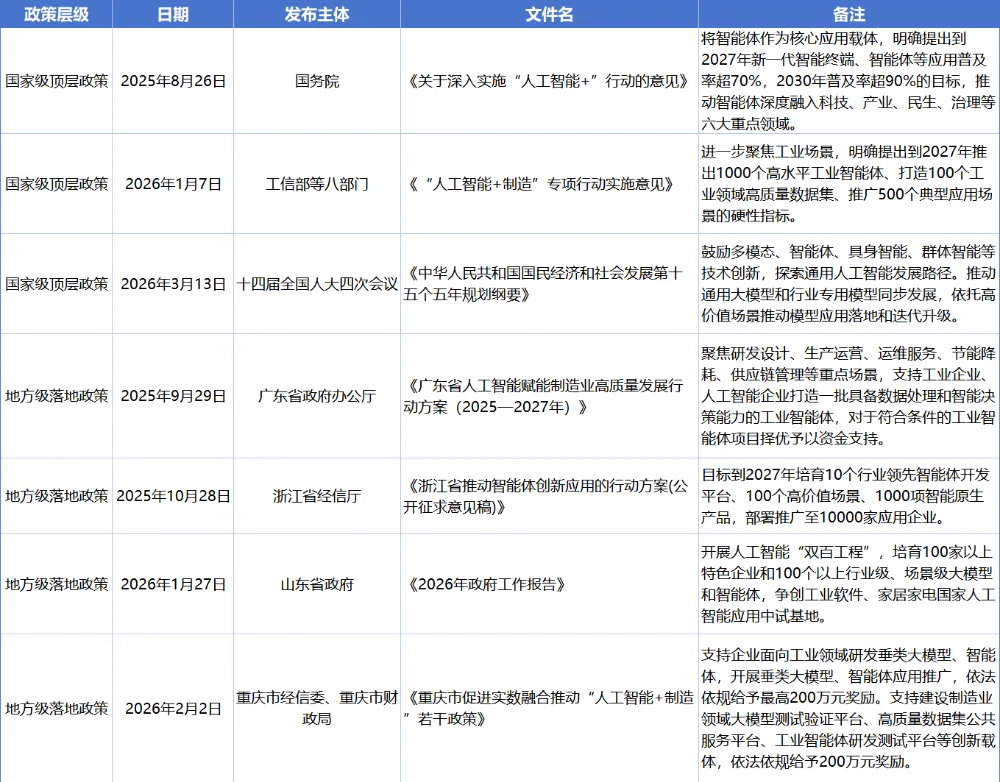Select the date cell 2026年1月7日
This screenshot has height=782, width=1000.
[173, 184]
